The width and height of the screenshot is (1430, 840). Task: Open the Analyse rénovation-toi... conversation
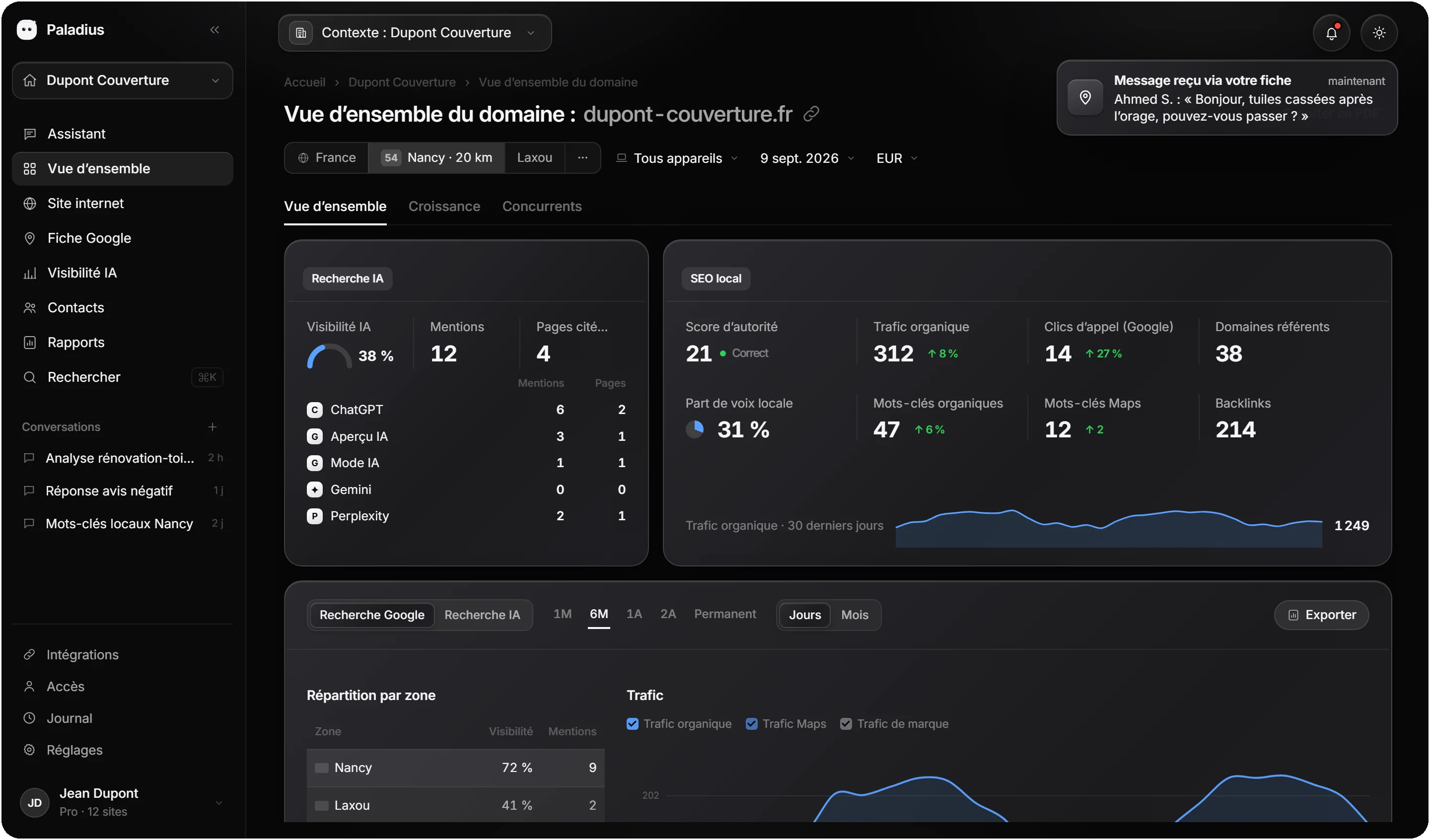point(123,458)
